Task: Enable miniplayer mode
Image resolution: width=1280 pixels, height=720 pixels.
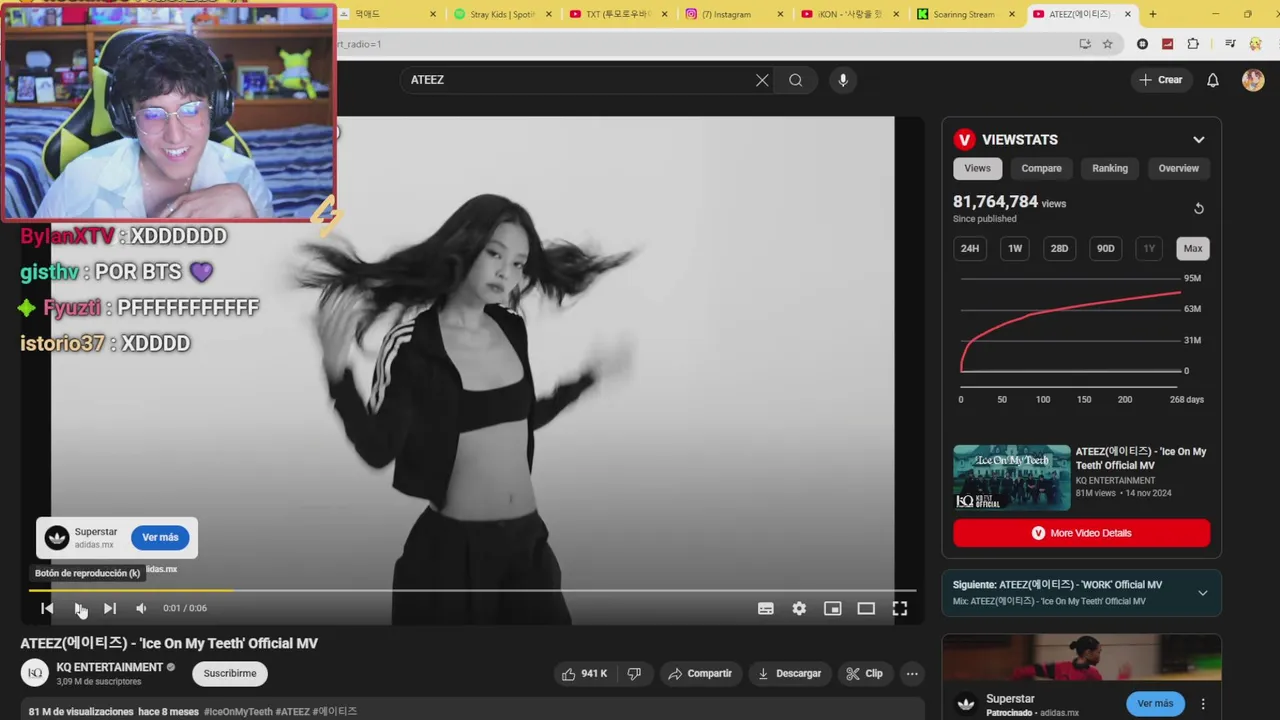Action: point(832,608)
